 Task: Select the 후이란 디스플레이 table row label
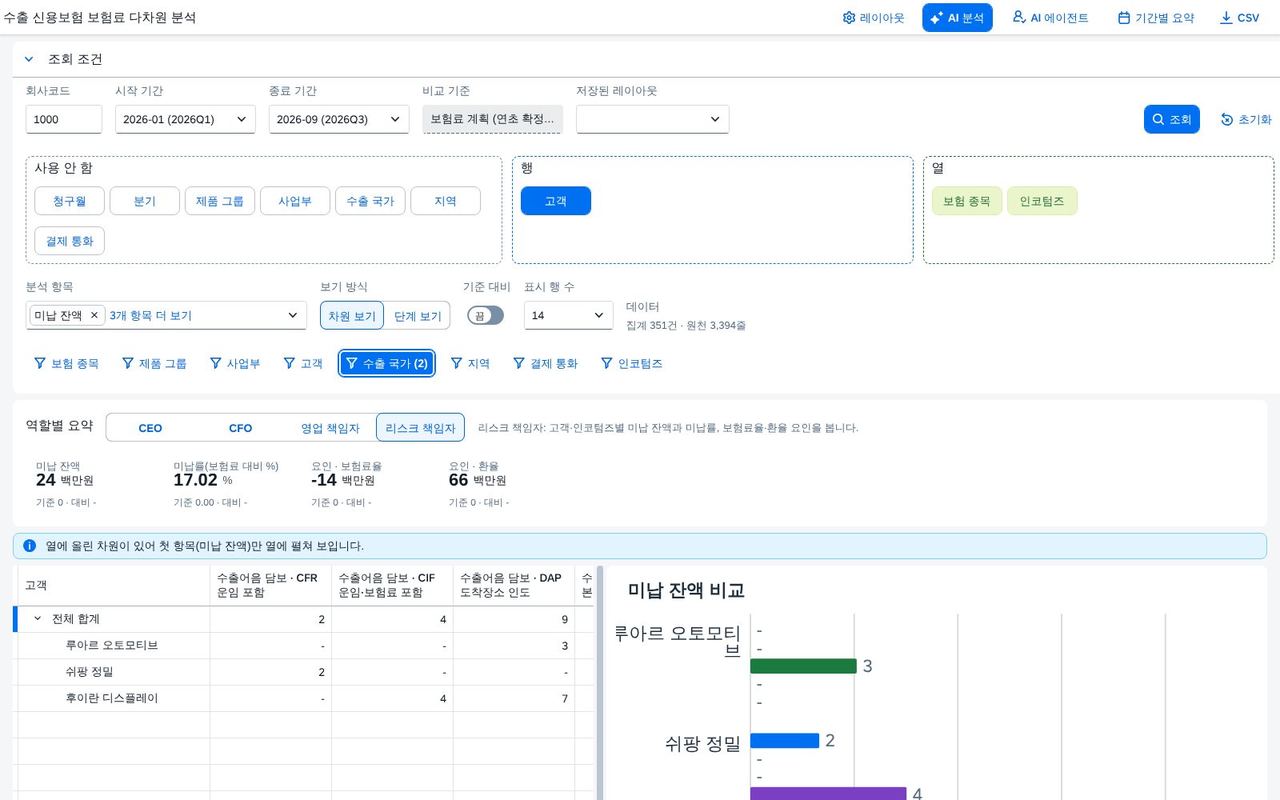coord(112,698)
